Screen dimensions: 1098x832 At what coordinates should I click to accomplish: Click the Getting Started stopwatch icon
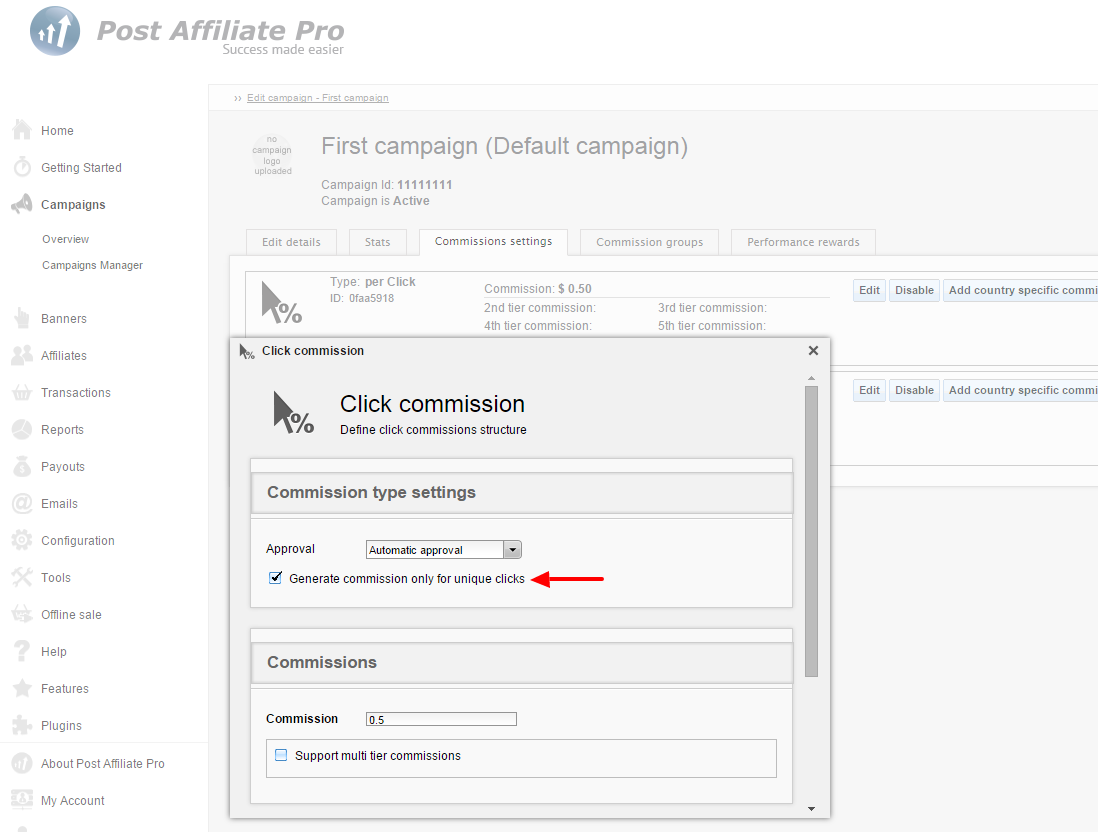[x=22, y=167]
